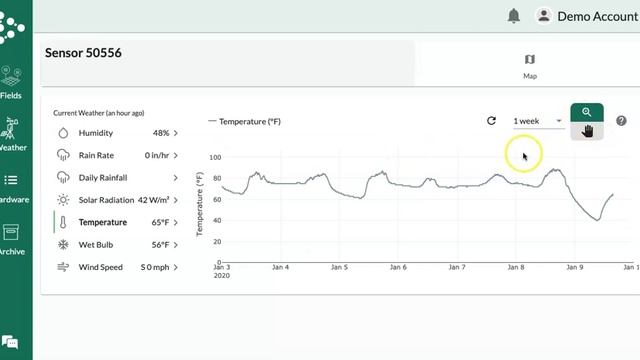Click the Map label under map icon
The height and width of the screenshot is (360, 640).
pos(530,76)
